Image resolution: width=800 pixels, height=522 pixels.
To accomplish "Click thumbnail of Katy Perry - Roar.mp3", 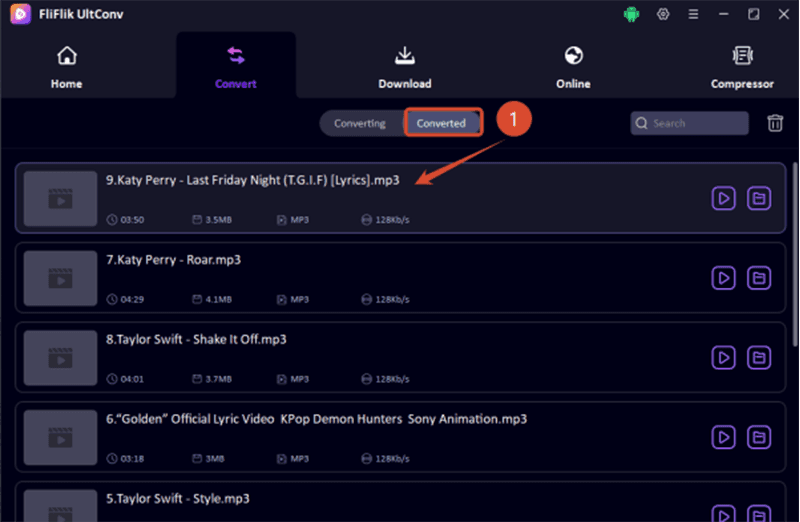I will coord(60,278).
